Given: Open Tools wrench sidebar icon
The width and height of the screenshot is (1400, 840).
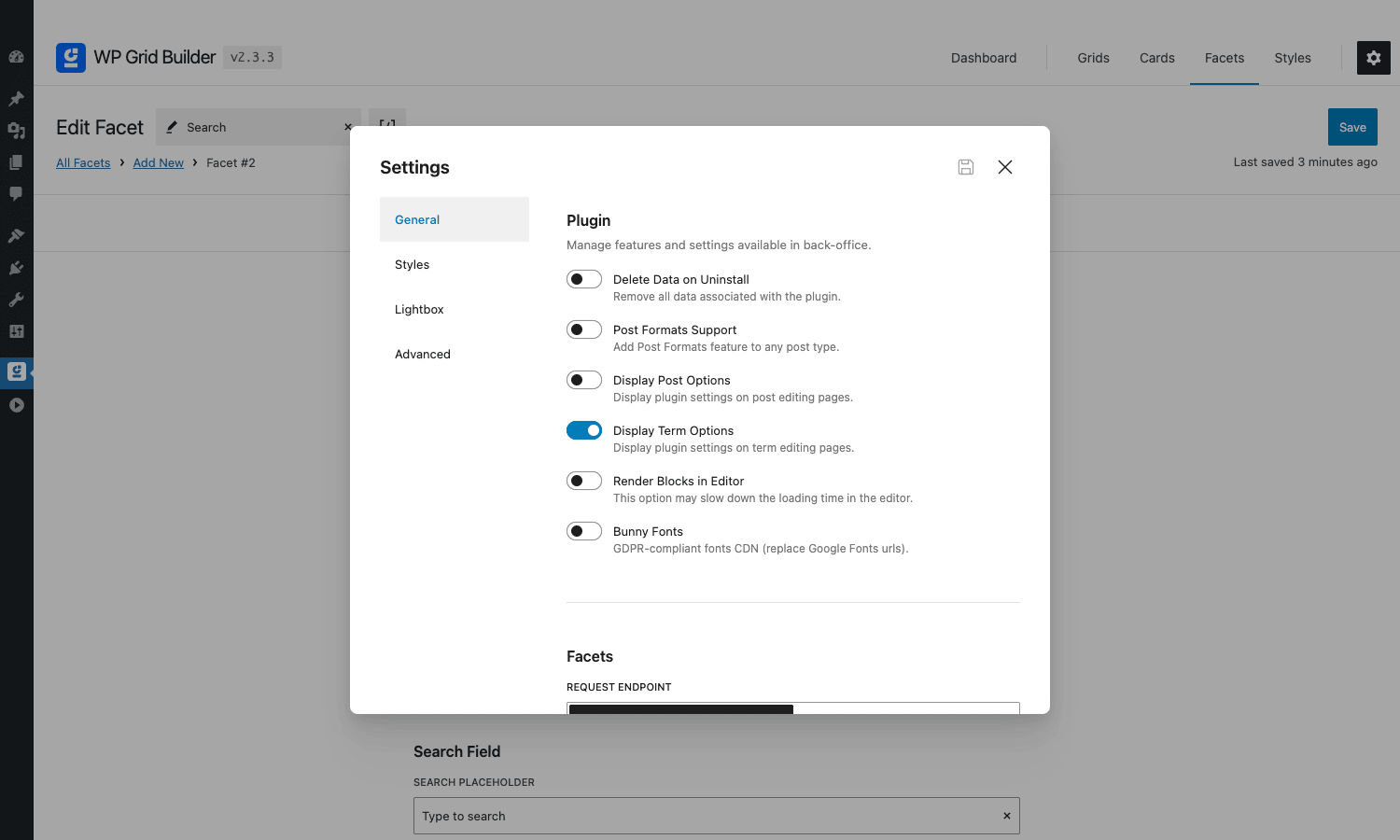Looking at the screenshot, I should click(x=16, y=300).
